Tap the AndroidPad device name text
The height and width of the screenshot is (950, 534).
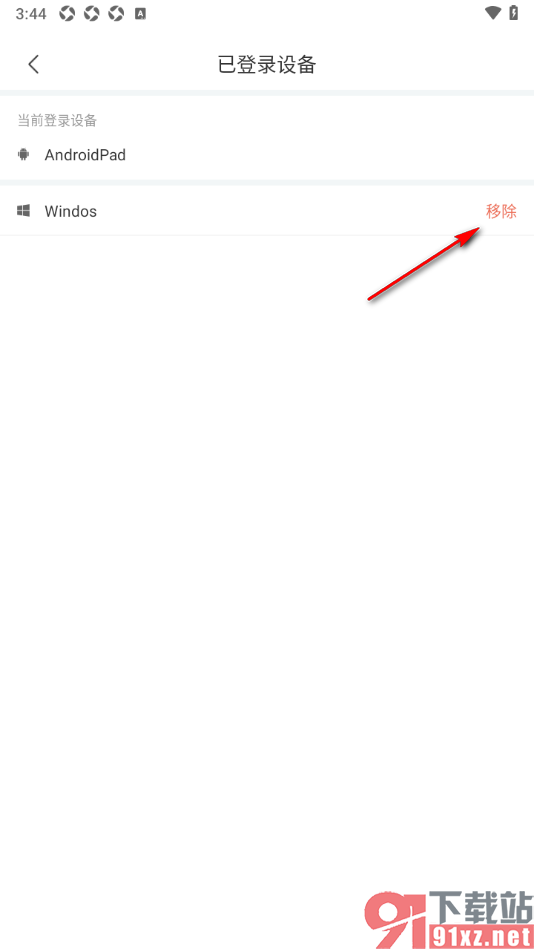click(85, 155)
